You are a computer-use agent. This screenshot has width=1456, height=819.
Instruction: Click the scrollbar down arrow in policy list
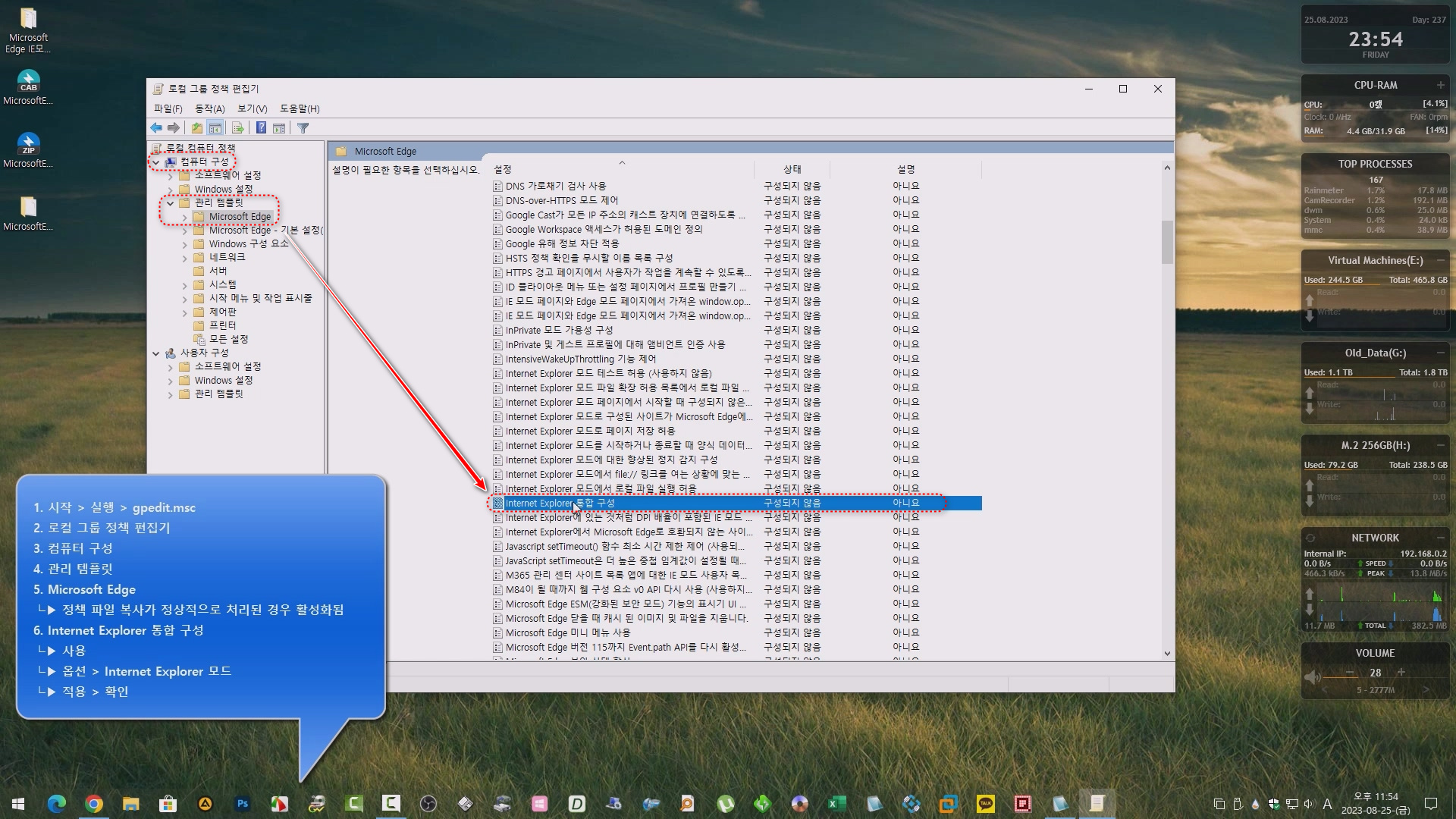[x=1167, y=654]
